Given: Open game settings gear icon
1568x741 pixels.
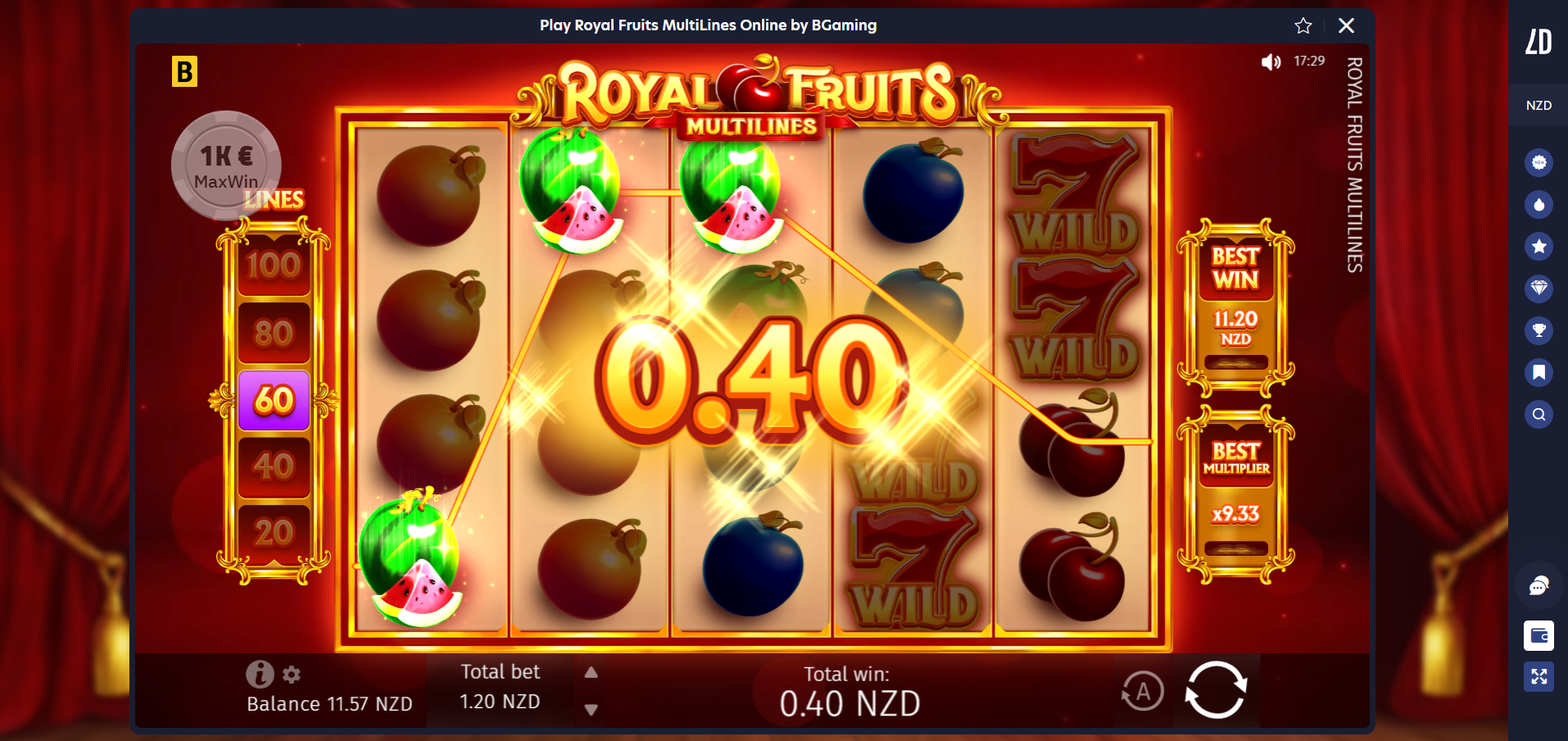Looking at the screenshot, I should [x=292, y=675].
